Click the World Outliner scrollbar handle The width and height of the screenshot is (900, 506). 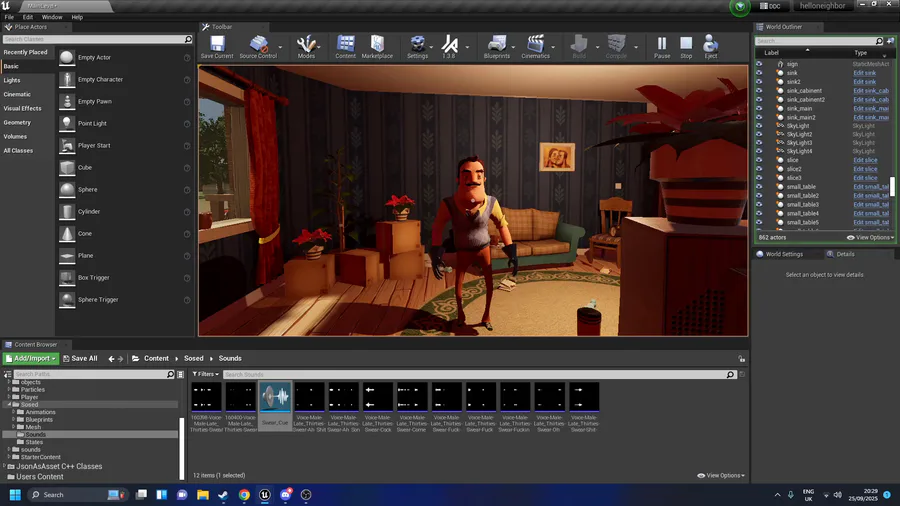tap(892, 186)
